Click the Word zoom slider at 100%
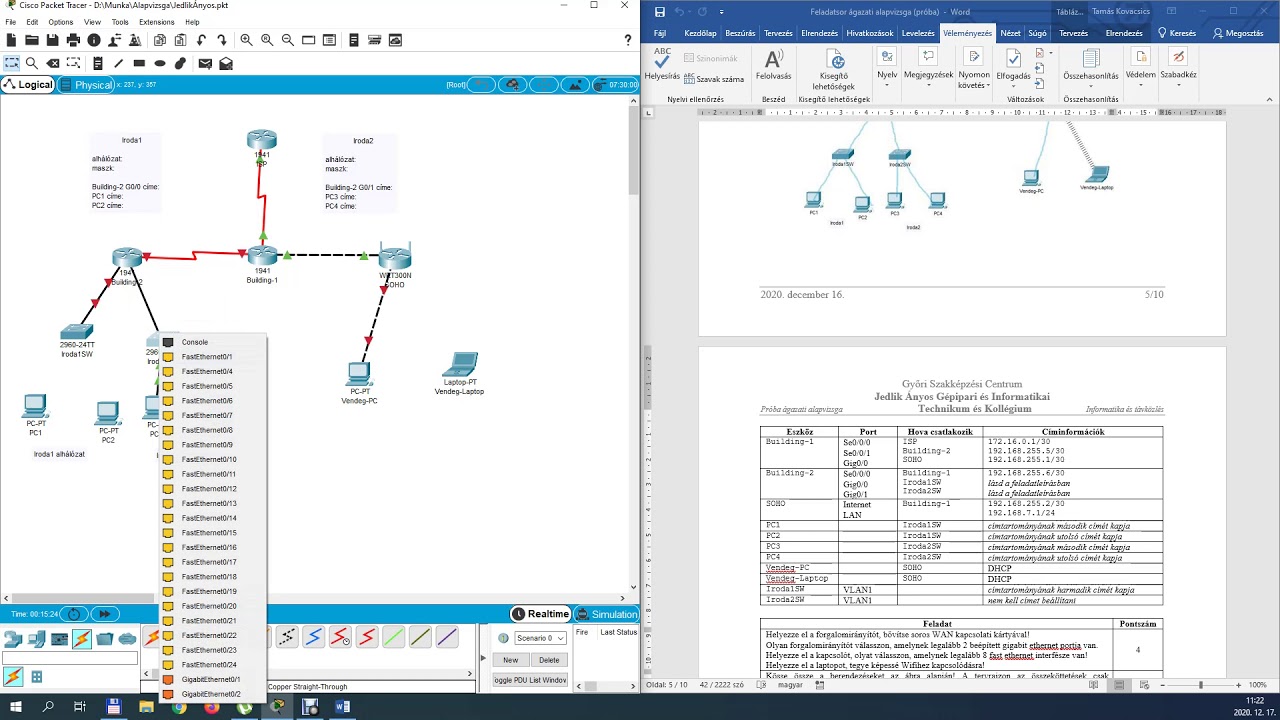 (x=1200, y=685)
